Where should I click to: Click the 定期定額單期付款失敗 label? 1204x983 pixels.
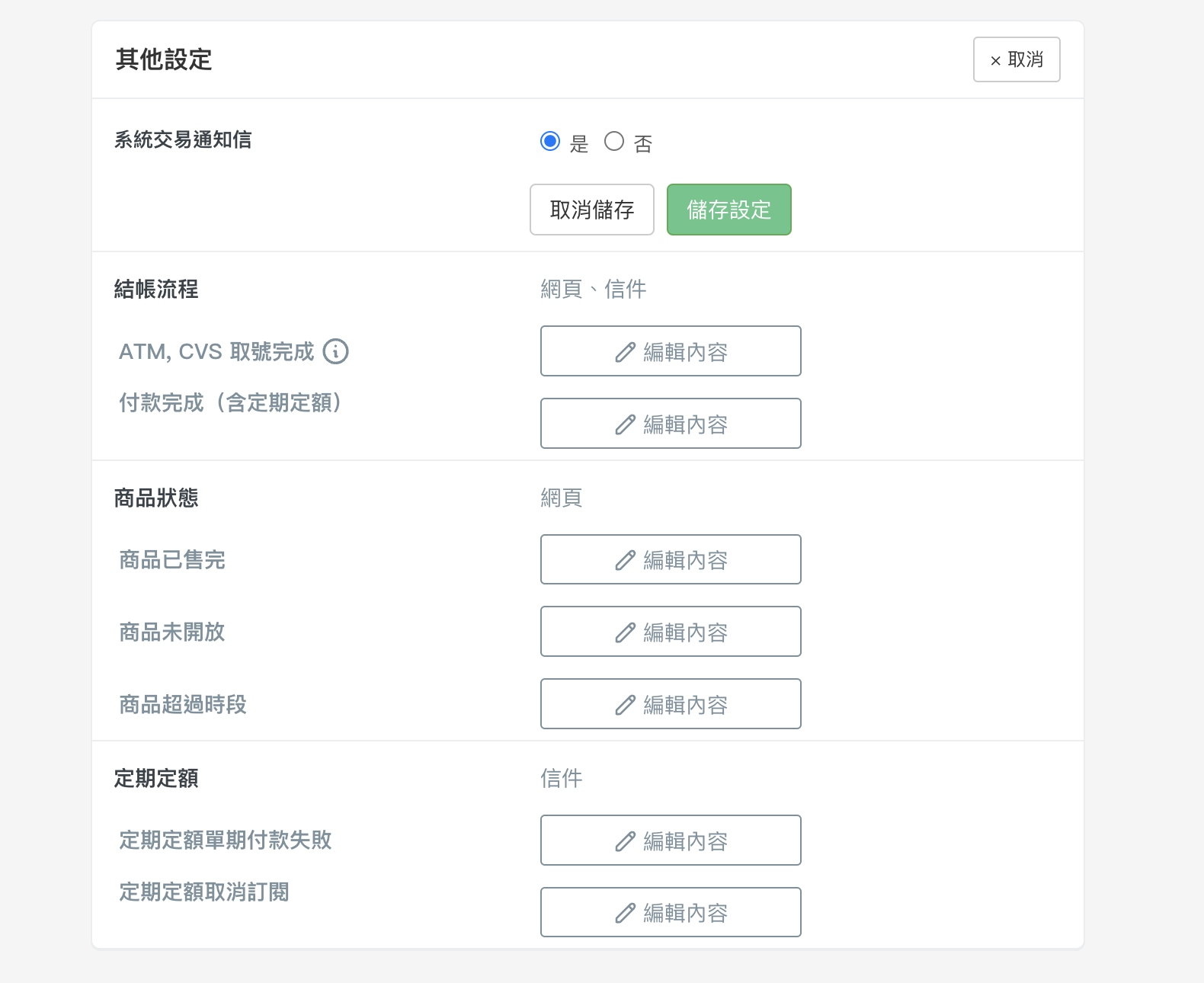pyautogui.click(x=226, y=840)
